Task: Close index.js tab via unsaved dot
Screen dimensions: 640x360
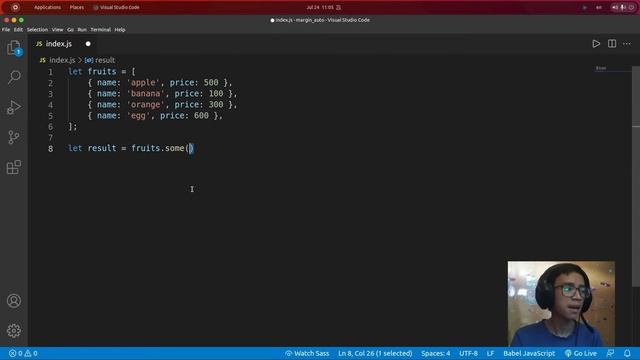Action: (x=88, y=44)
